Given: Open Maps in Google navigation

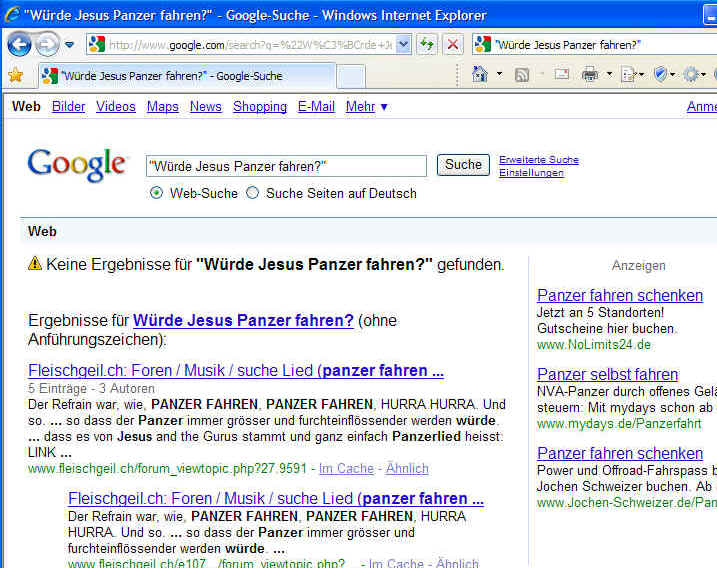Looking at the screenshot, I should (163, 107).
